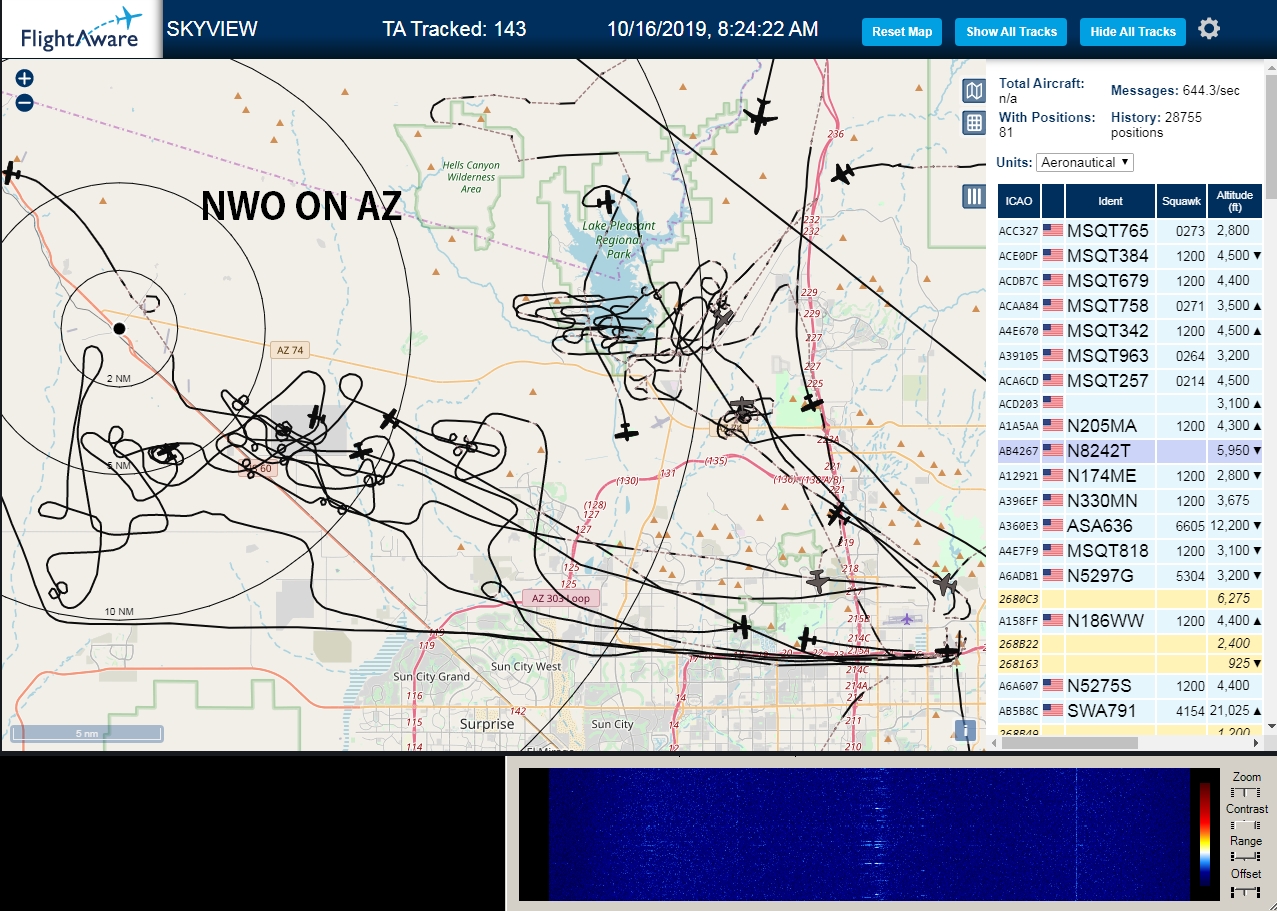
Task: Select aircraft row ASA636
Action: 1130,525
